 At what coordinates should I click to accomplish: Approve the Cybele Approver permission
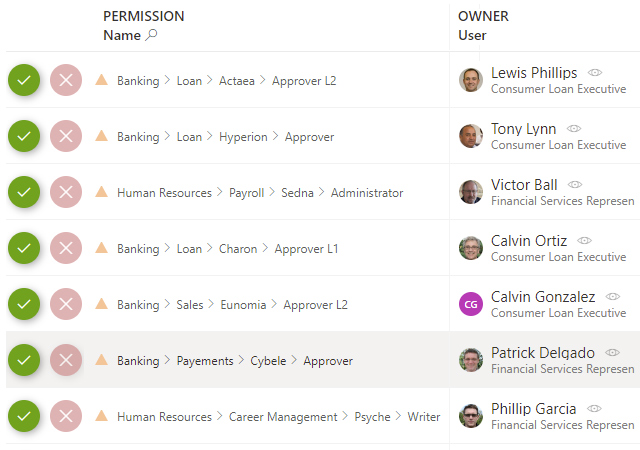pyautogui.click(x=24, y=360)
